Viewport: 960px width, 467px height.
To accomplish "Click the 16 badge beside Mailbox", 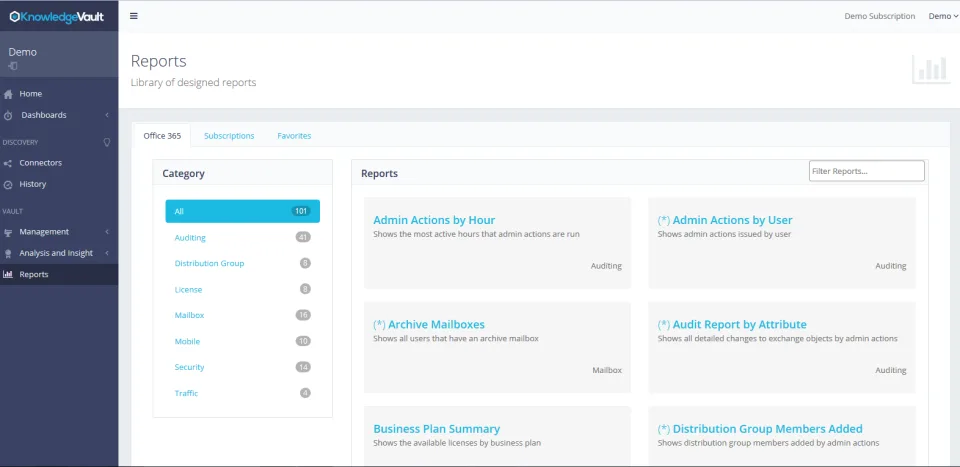I will [303, 315].
